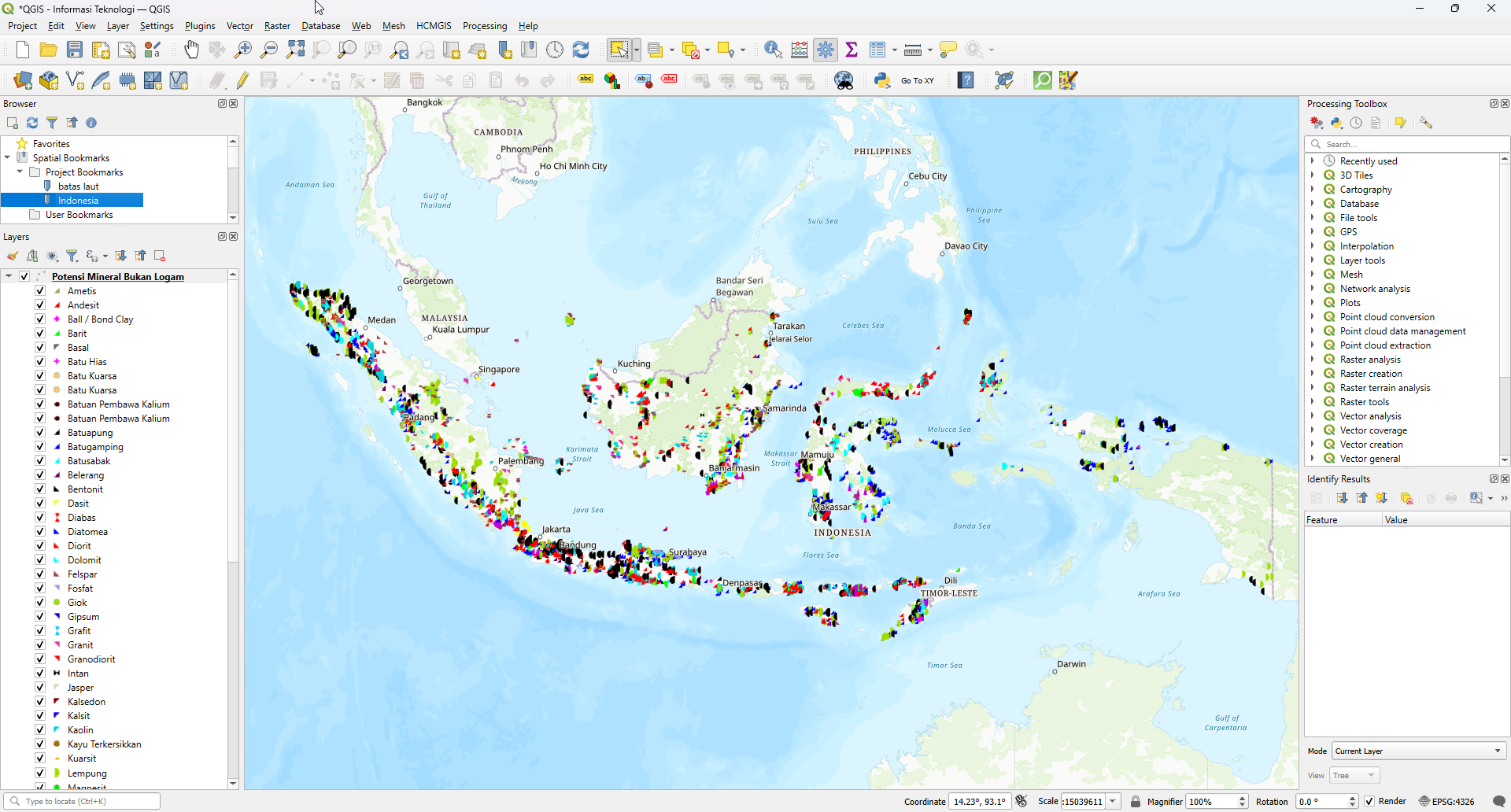Click the Go To XY button

point(917,80)
